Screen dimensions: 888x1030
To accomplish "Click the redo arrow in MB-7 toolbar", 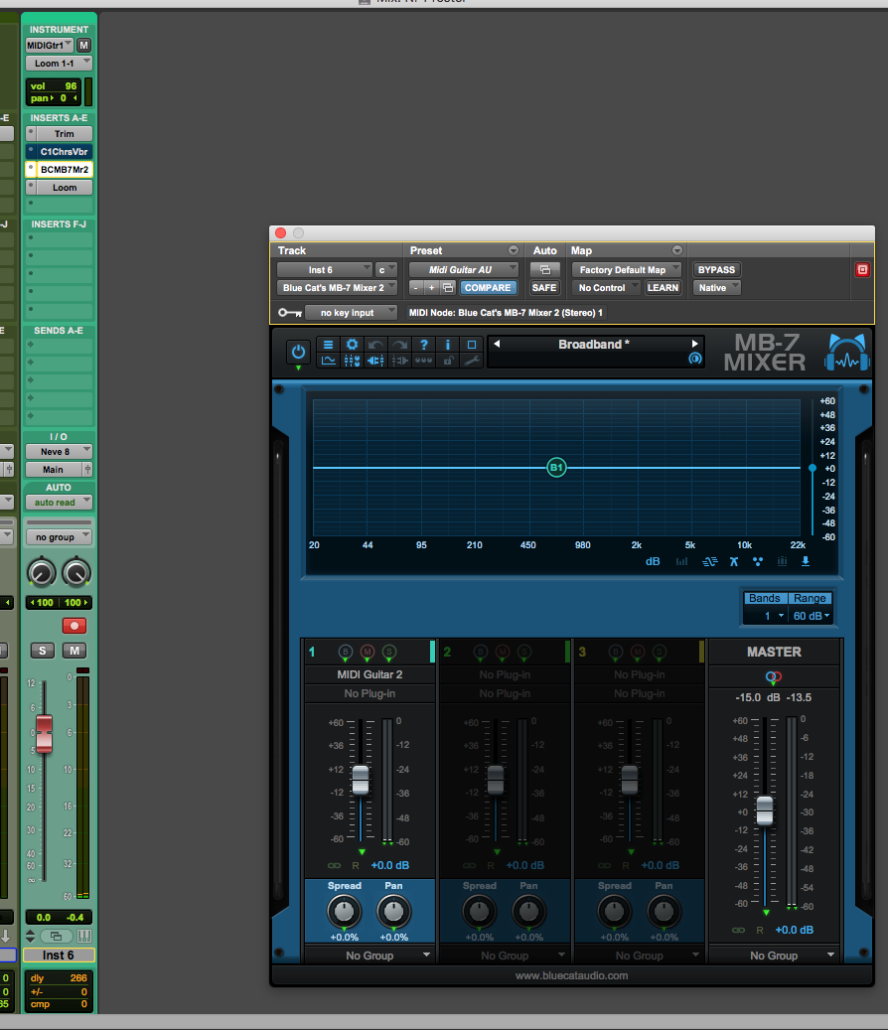I will [400, 345].
